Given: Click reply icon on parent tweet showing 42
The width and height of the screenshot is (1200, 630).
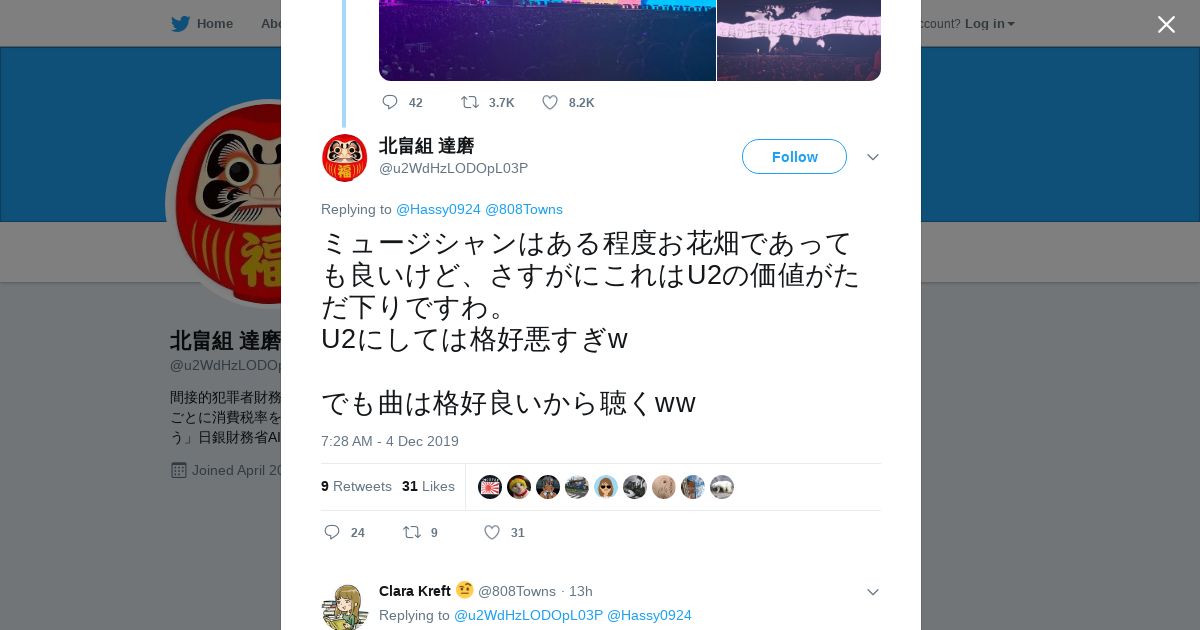Looking at the screenshot, I should (x=390, y=102).
